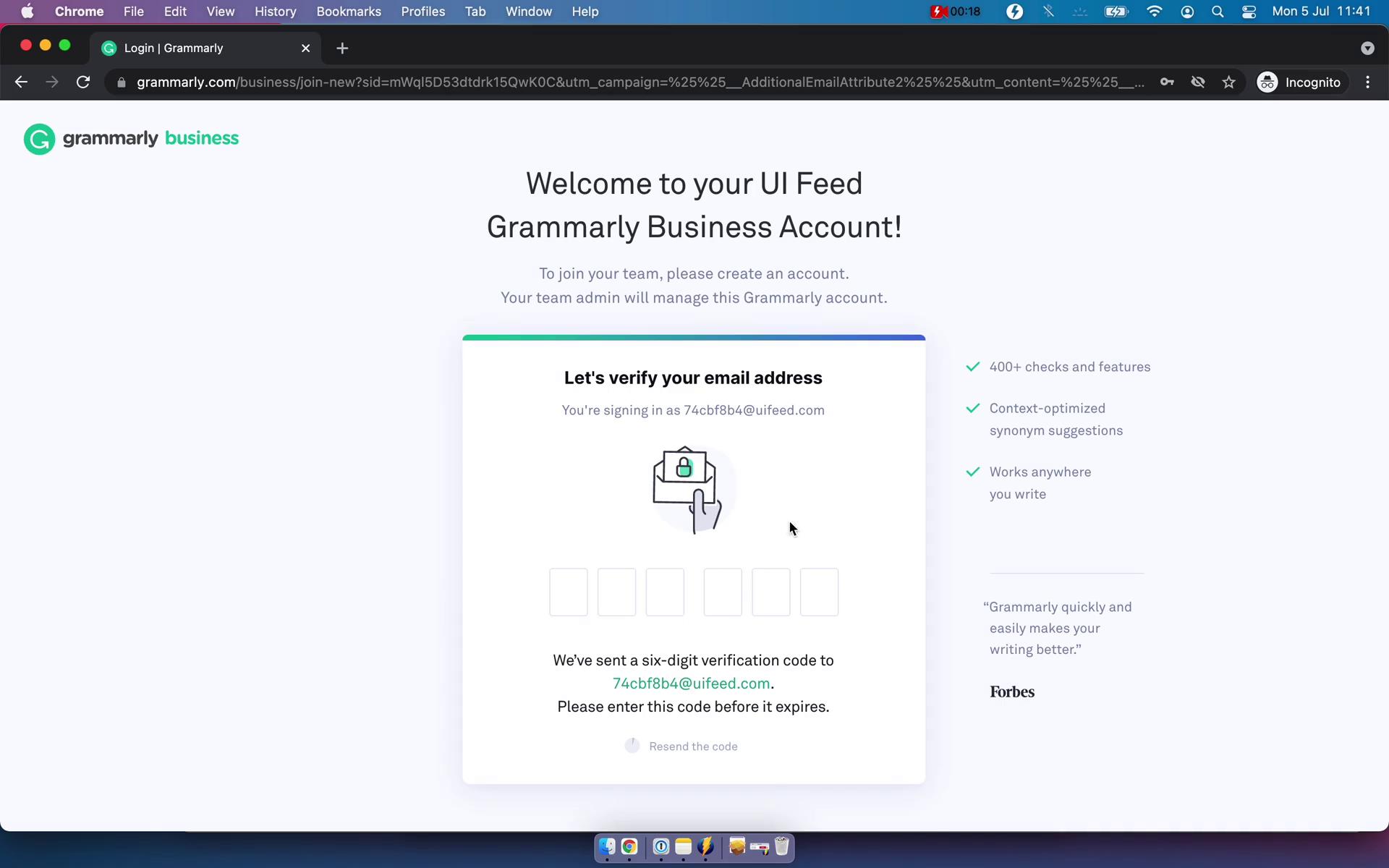Screen dimensions: 1389x868
Task: Open the Profiles menu
Action: point(423,12)
